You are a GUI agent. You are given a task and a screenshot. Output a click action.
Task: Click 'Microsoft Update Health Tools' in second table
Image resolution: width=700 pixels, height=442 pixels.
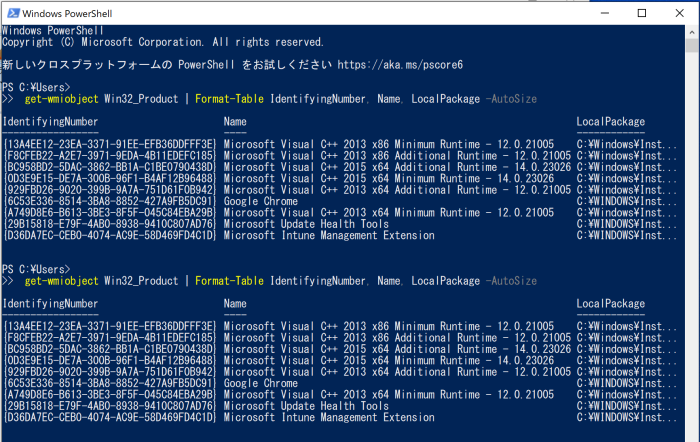pyautogui.click(x=306, y=406)
